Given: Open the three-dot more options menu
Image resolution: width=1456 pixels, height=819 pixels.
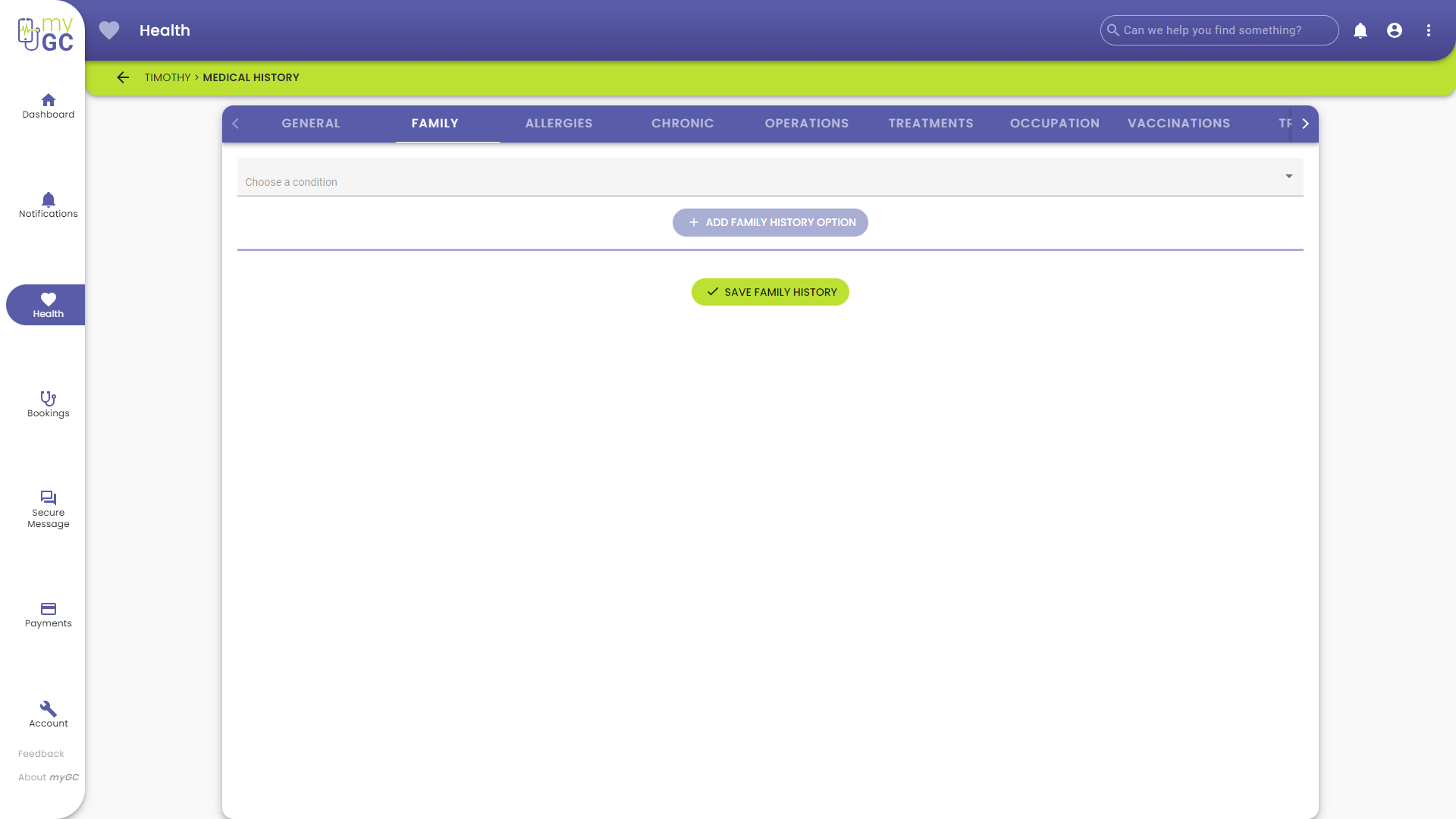Looking at the screenshot, I should [1429, 30].
